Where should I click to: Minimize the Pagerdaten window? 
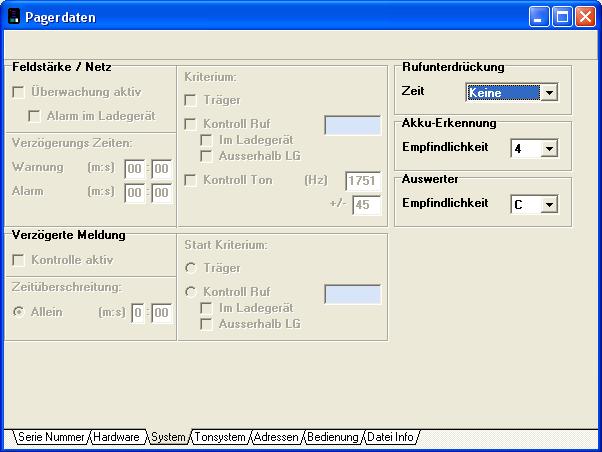coord(540,16)
